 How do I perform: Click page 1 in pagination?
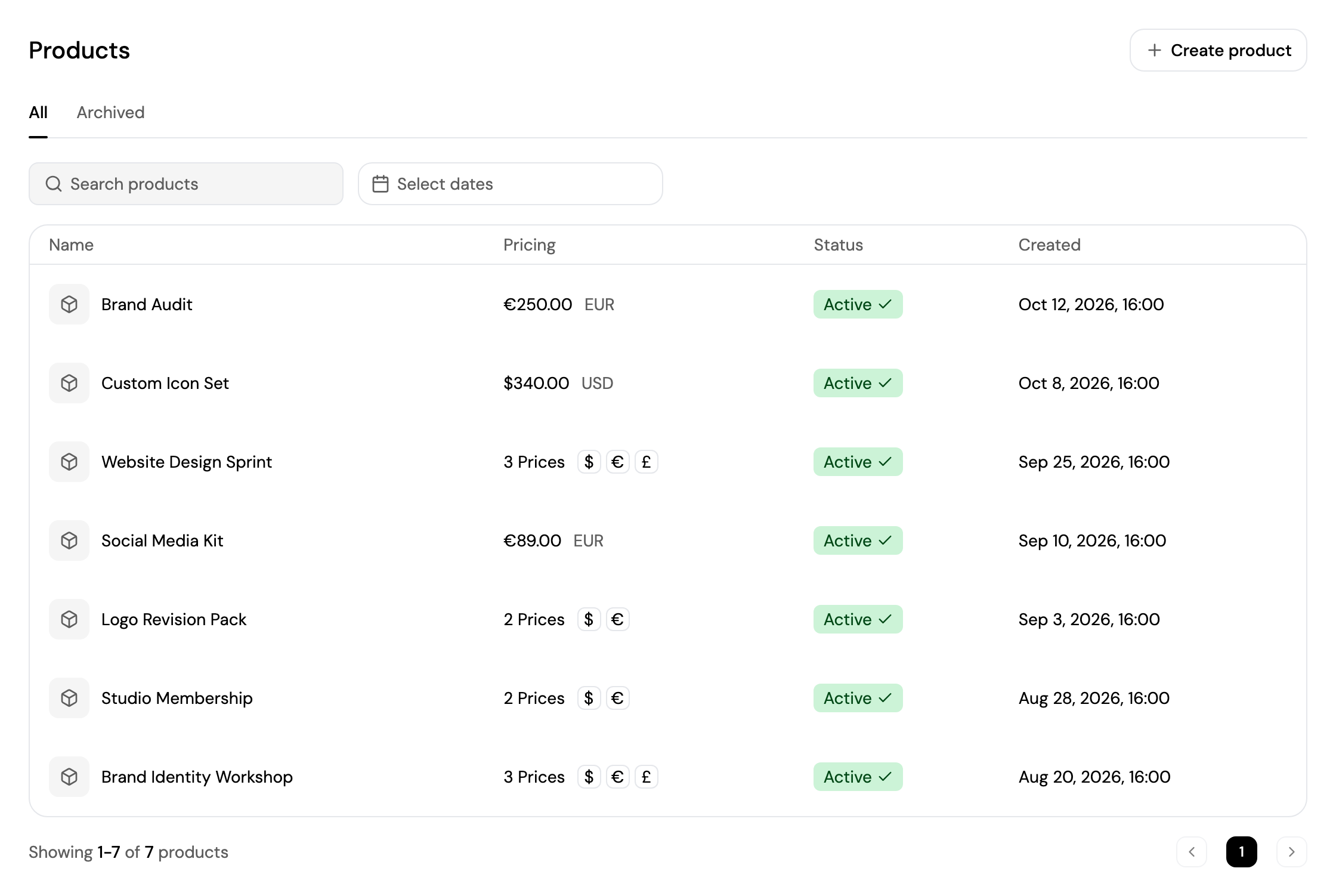(1241, 852)
